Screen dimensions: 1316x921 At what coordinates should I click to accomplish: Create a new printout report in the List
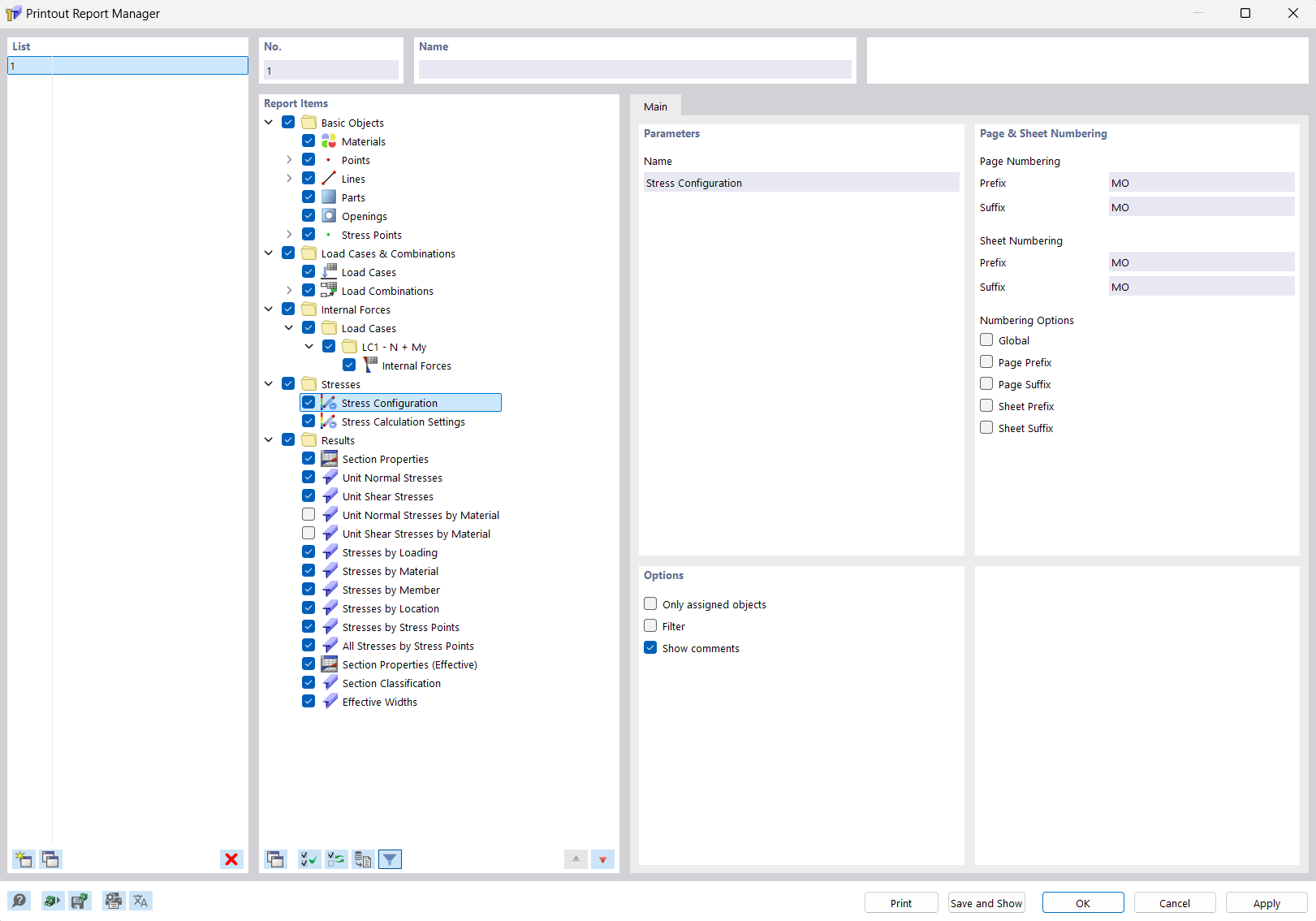(x=23, y=859)
